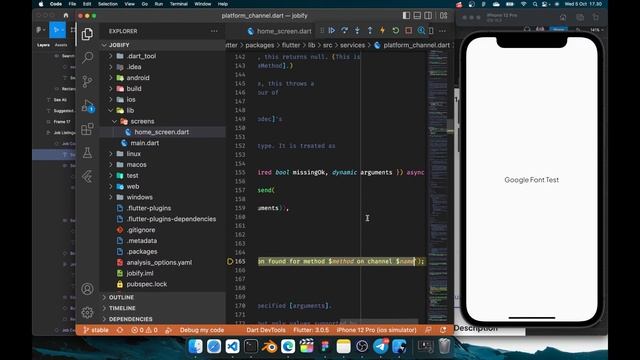Switch to the home_screen.dart tab

[280, 31]
